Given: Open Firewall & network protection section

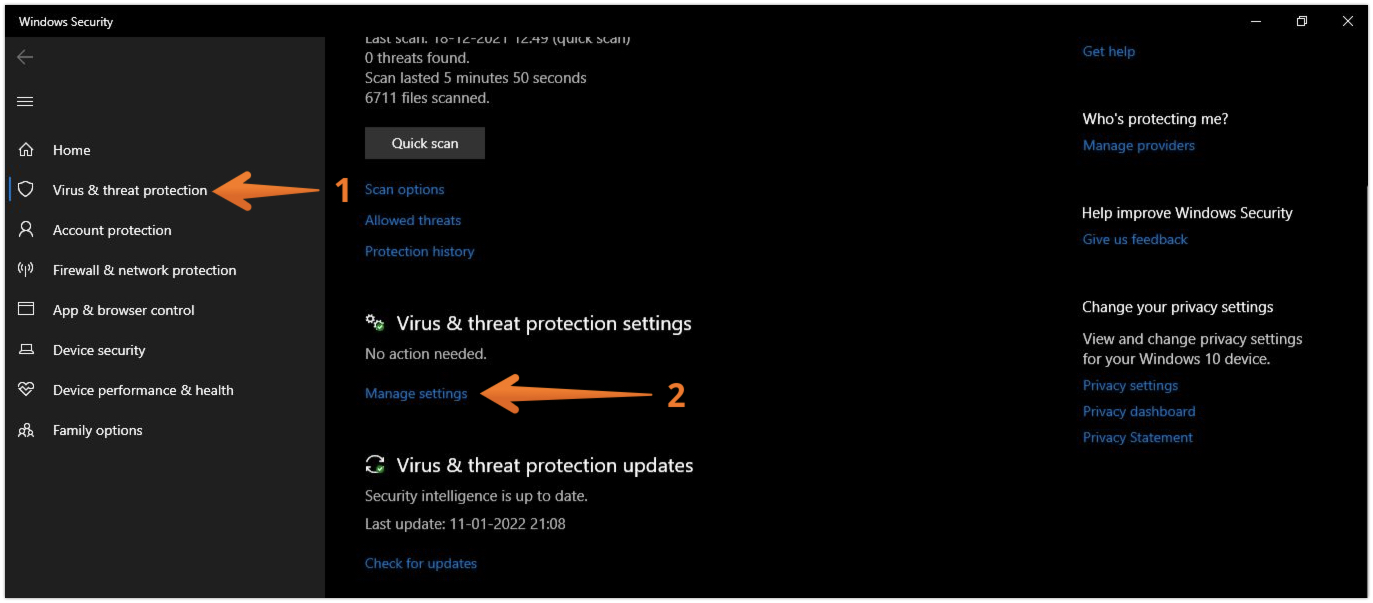Looking at the screenshot, I should (144, 270).
